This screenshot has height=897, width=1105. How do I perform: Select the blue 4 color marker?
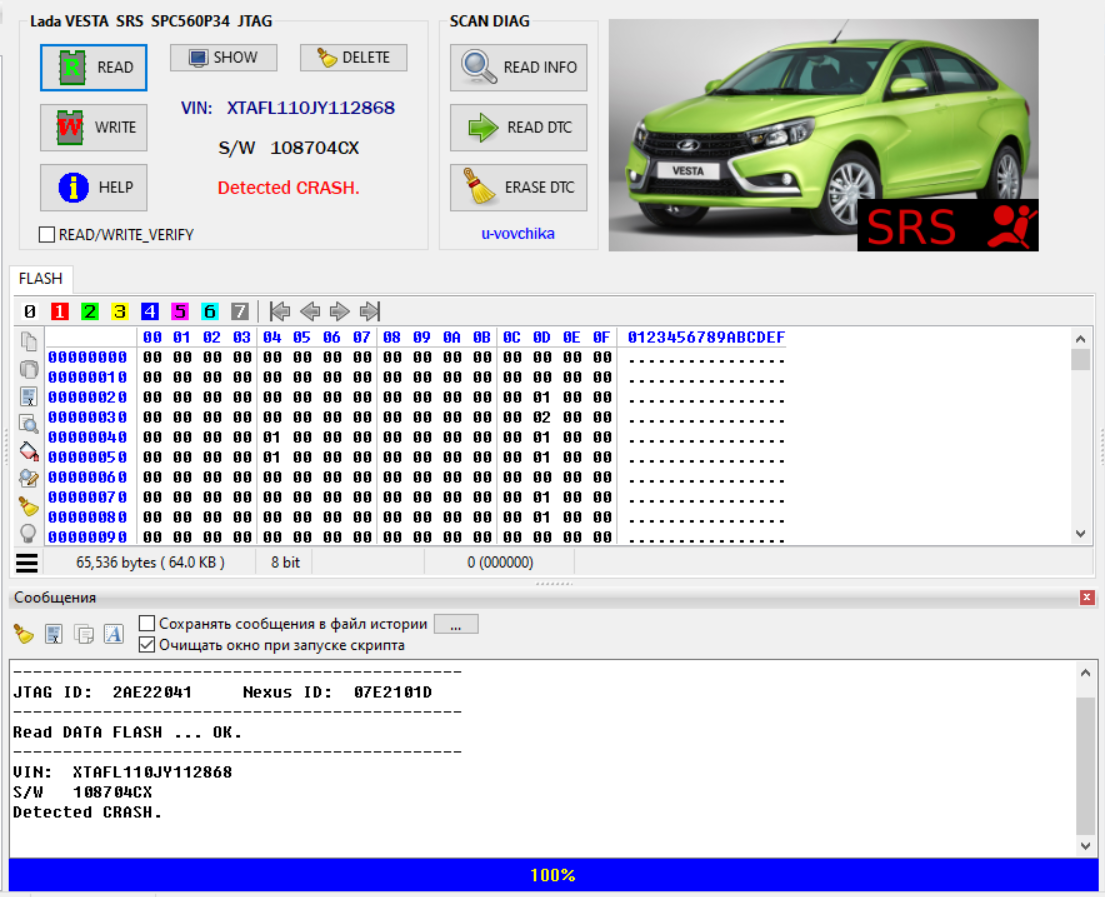[x=149, y=311]
